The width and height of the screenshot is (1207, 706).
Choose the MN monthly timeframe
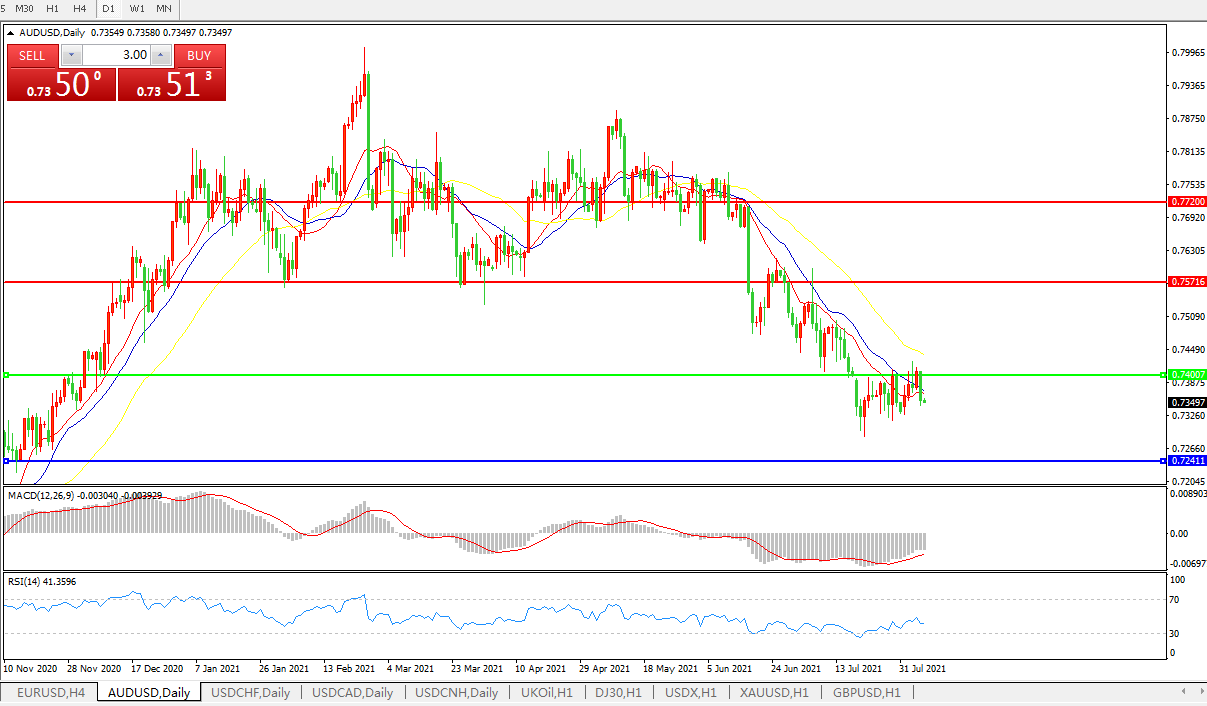click(164, 9)
